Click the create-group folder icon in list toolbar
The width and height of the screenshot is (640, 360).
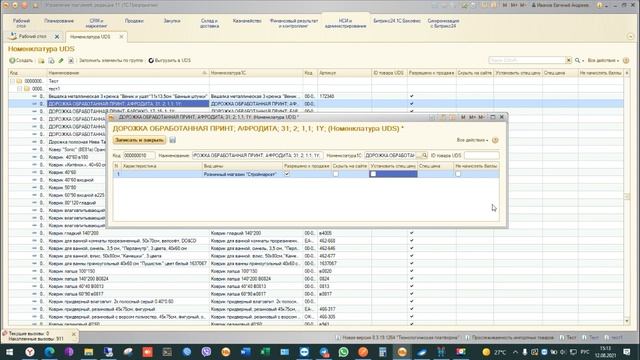pos(41,60)
